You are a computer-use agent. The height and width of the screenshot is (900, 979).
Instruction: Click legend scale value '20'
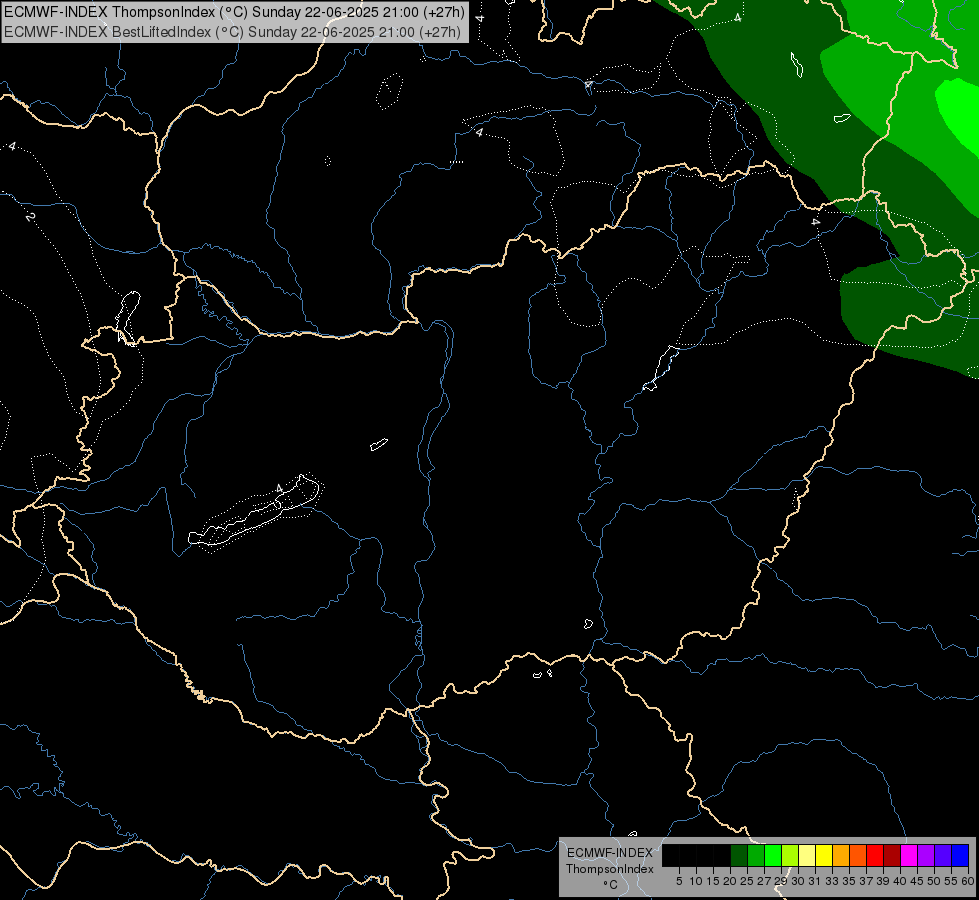pos(730,881)
